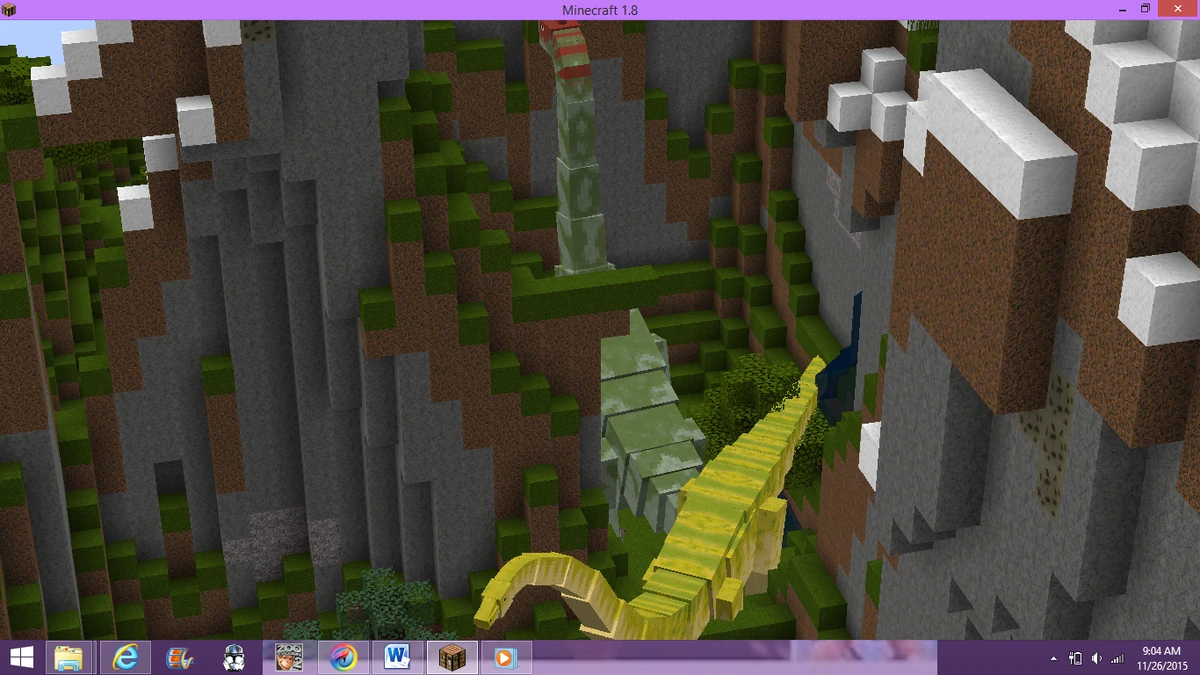Image resolution: width=1200 pixels, height=675 pixels.
Task: Open the Start menu
Action: click(x=20, y=658)
